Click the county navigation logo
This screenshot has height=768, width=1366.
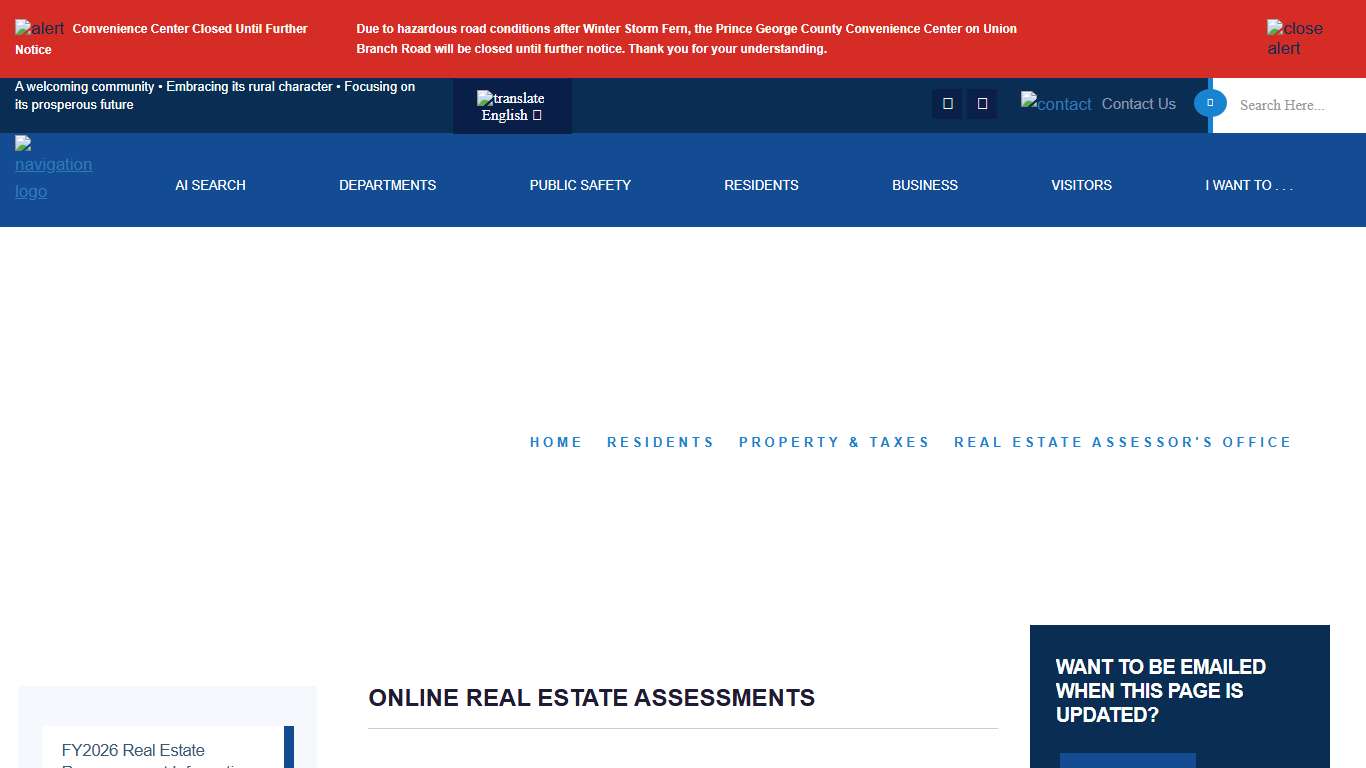pos(52,165)
